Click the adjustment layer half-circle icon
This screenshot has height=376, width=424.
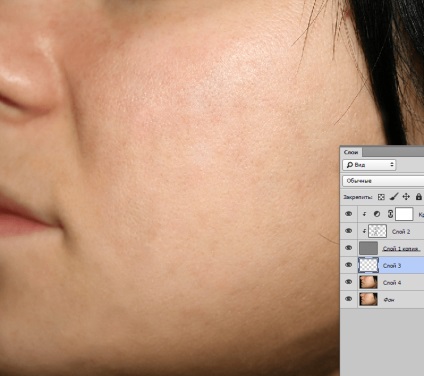tap(377, 214)
